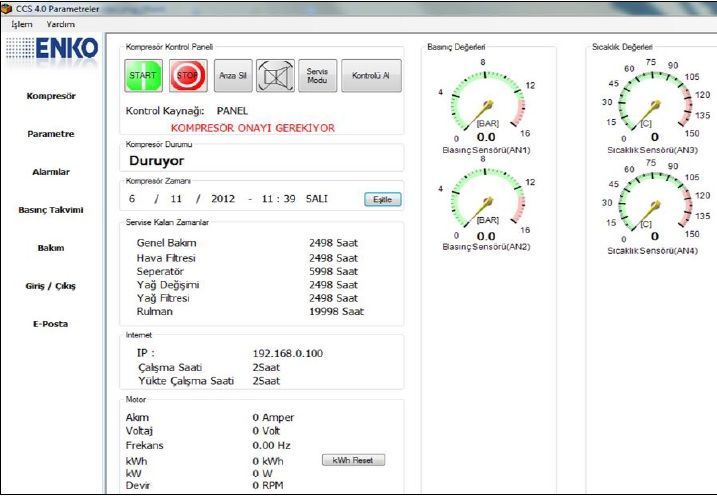Screen dimensions: 717x496
Task: Click the Arıza Sil button
Action: [232, 75]
